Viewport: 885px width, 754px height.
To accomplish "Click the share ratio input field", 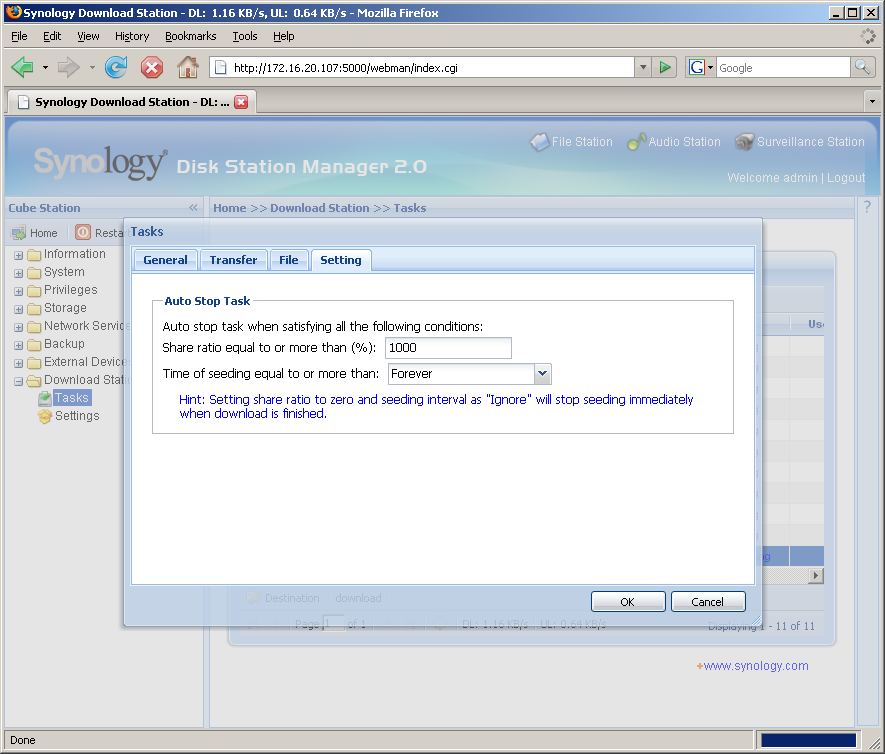I will click(449, 348).
